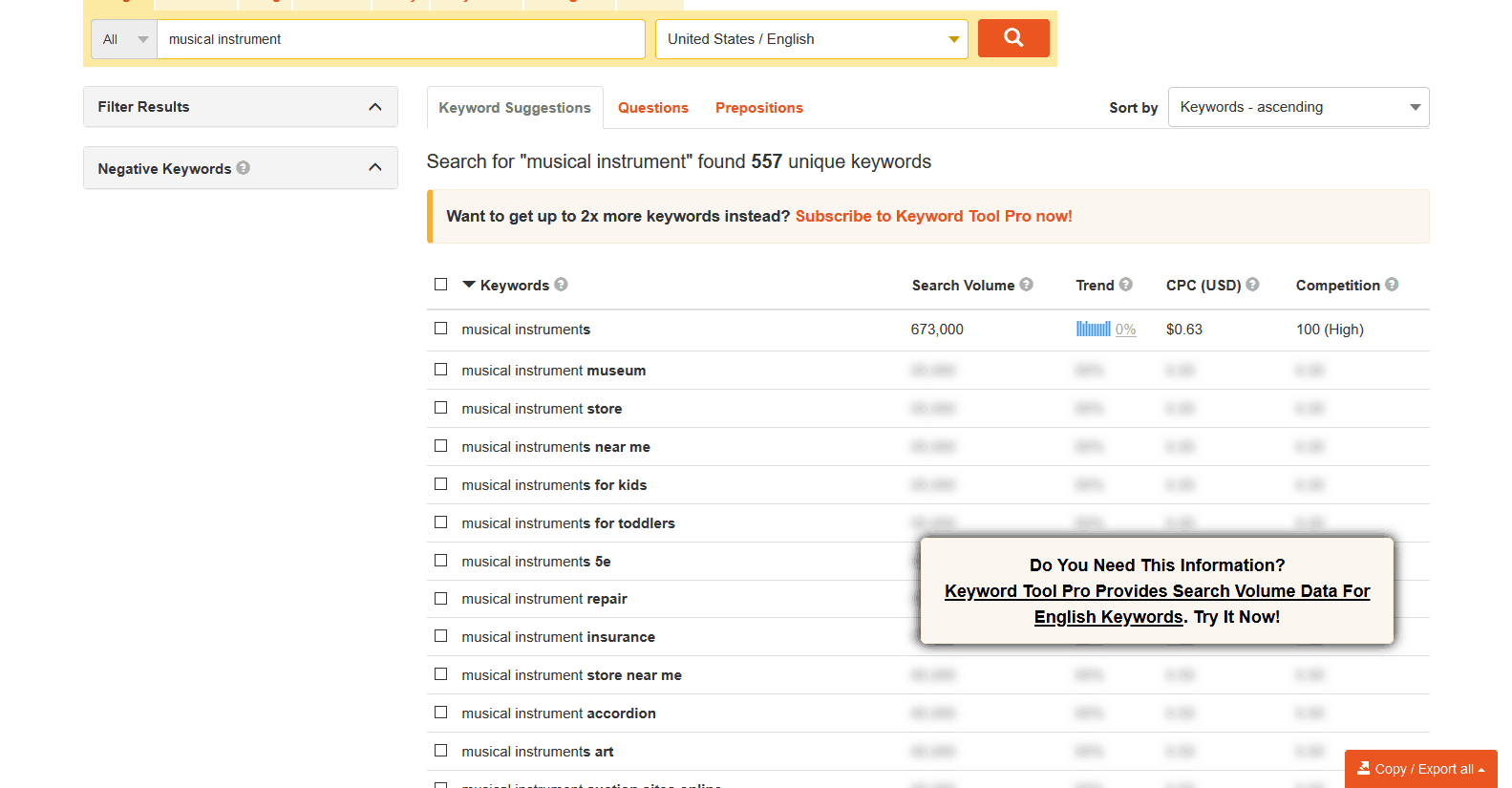Check the 'musical instrument museum' checkbox
The width and height of the screenshot is (1512, 788).
click(440, 370)
